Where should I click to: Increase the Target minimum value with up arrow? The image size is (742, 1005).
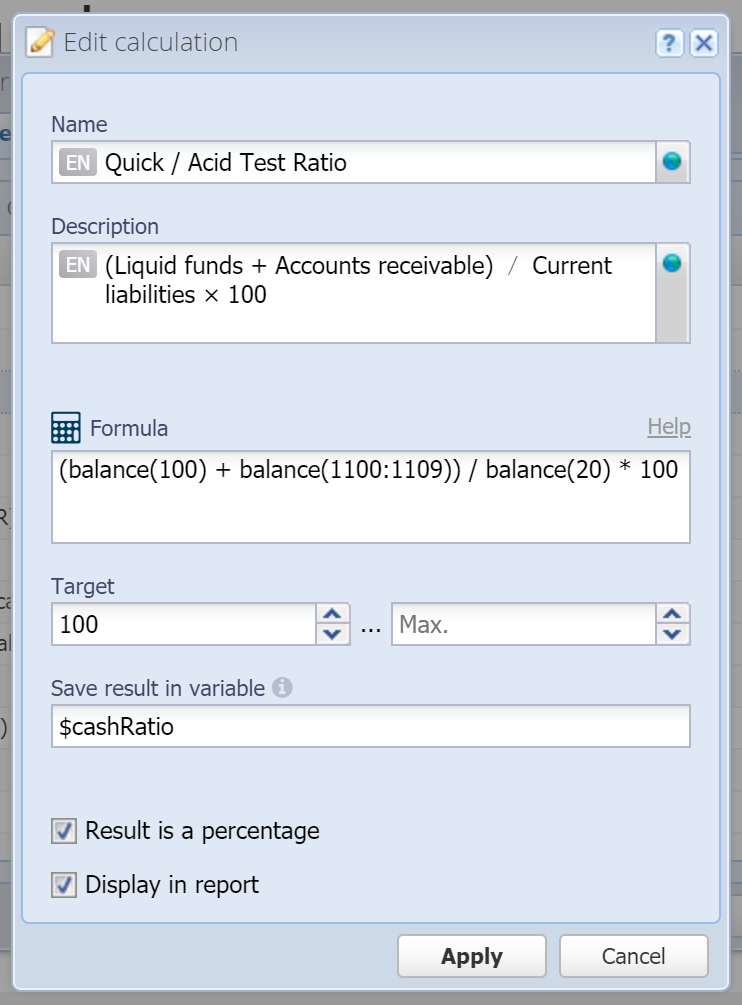tap(332, 614)
